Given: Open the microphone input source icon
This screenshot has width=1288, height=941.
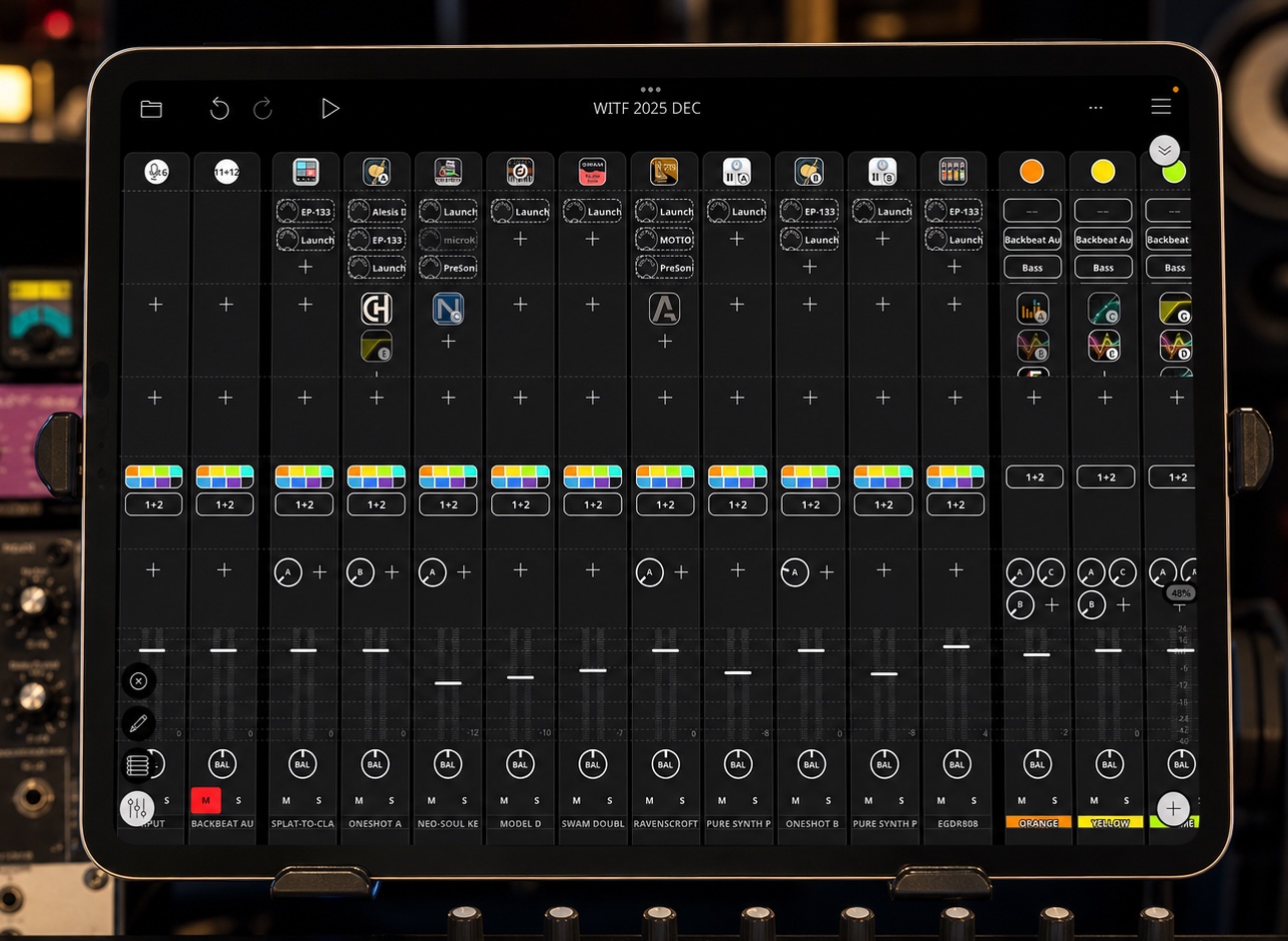Looking at the screenshot, I should 156,172.
